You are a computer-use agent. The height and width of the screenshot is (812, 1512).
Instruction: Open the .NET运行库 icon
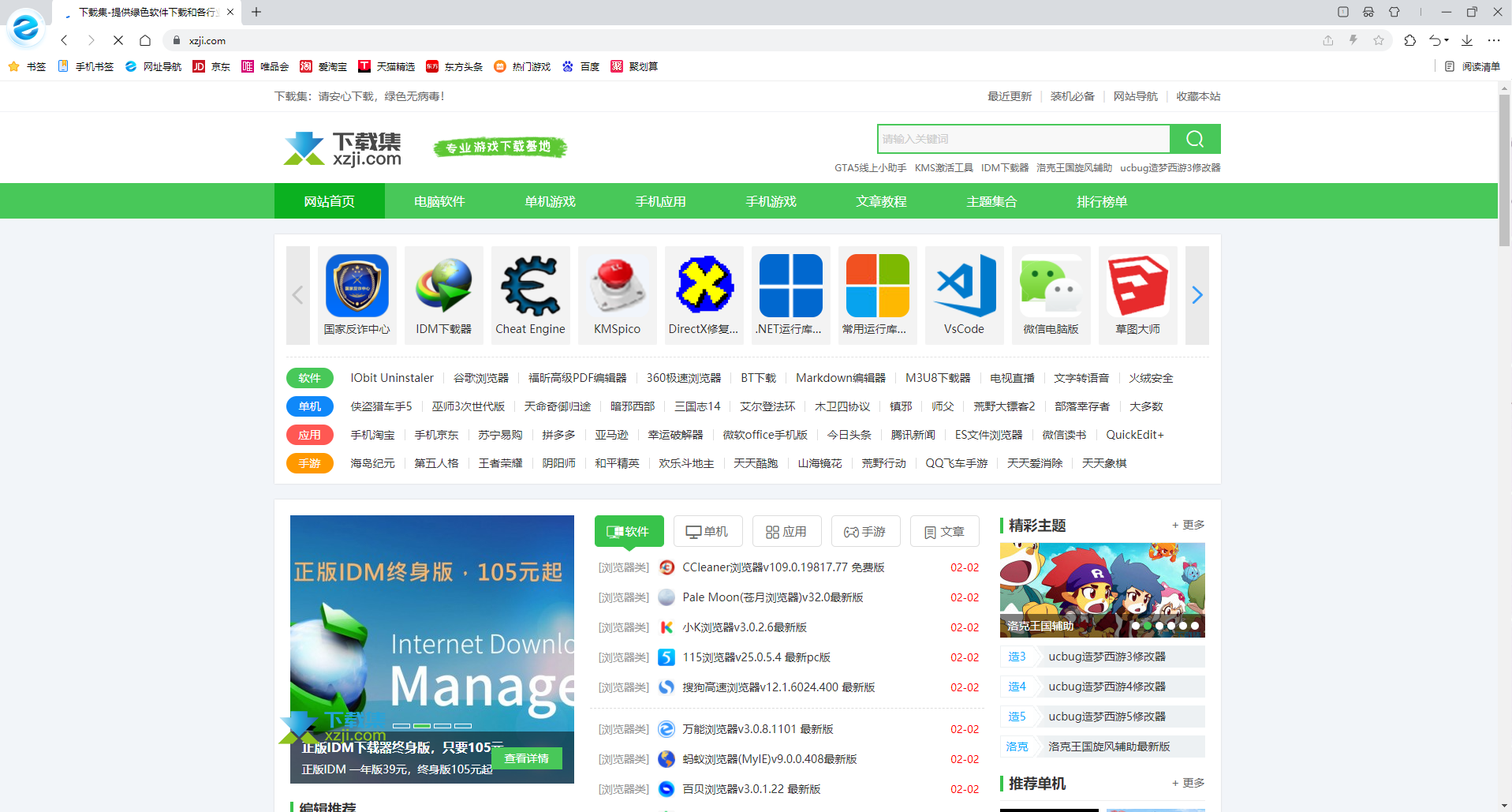click(790, 286)
